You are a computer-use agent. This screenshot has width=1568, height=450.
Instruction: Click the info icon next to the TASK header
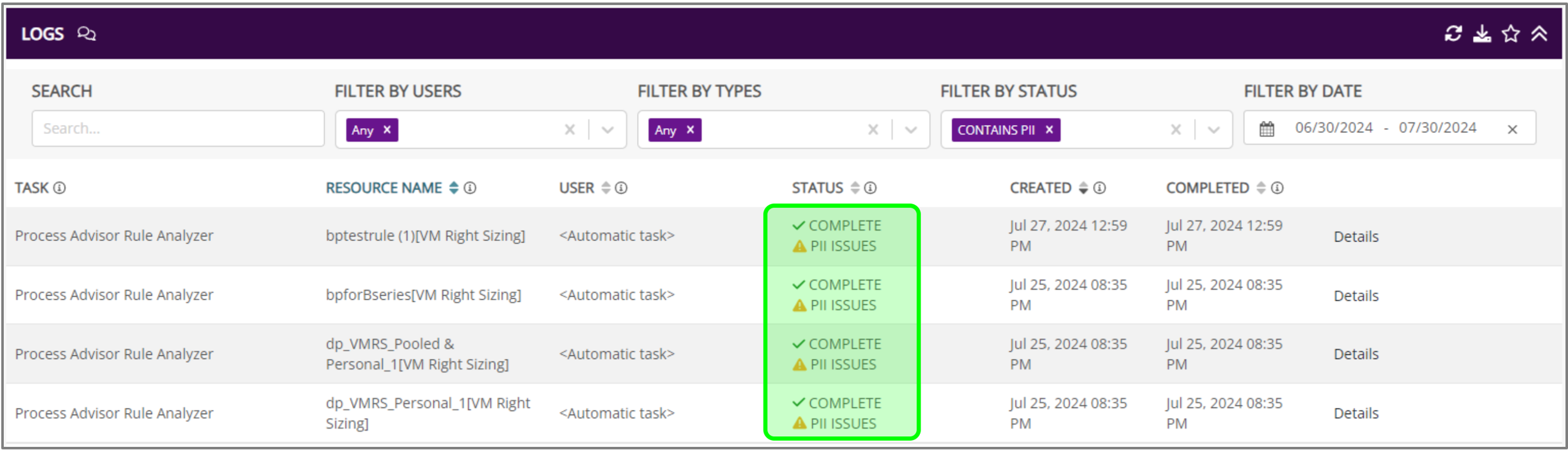click(x=60, y=188)
